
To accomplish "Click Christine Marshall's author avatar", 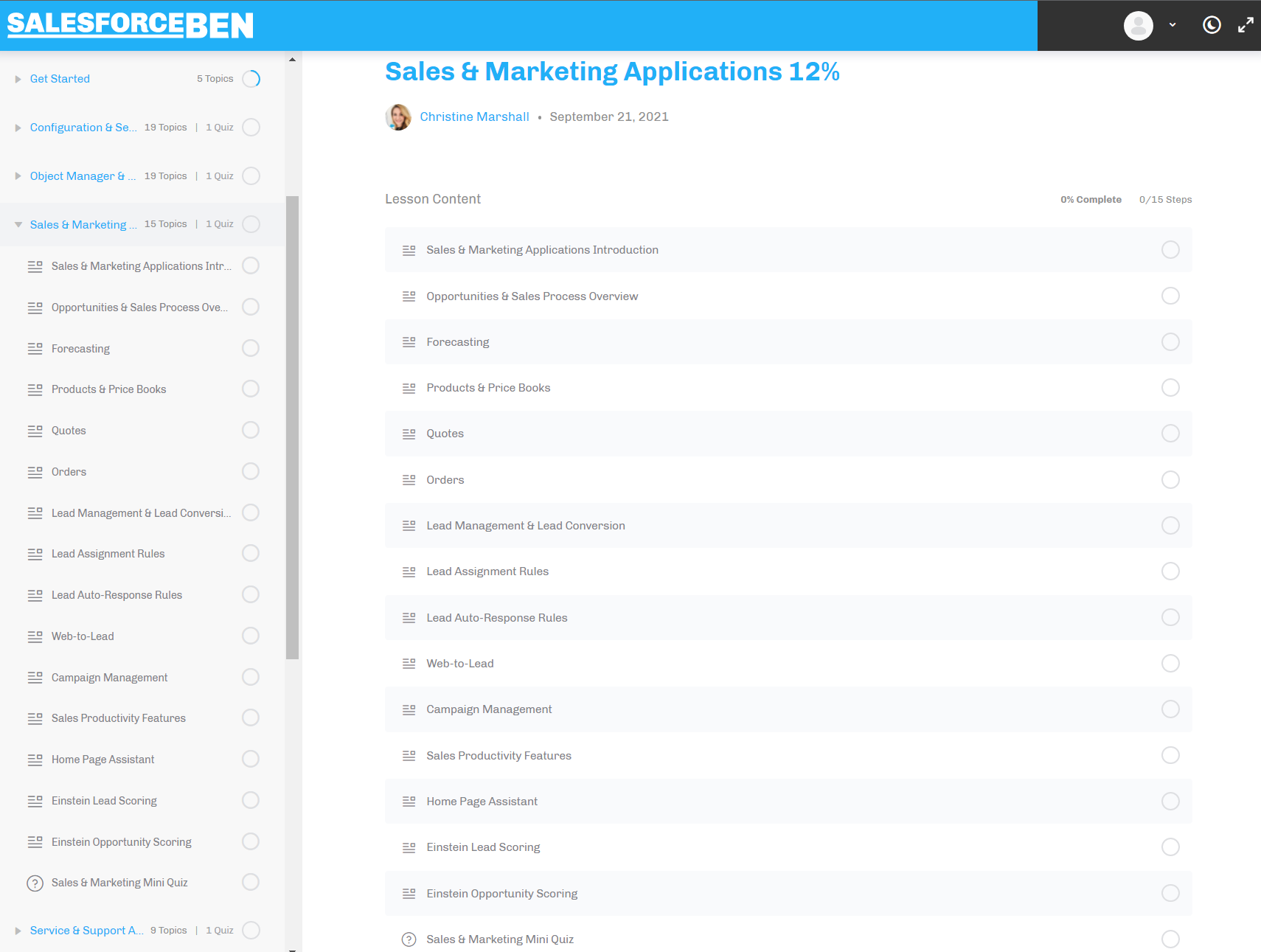I will pyautogui.click(x=398, y=117).
